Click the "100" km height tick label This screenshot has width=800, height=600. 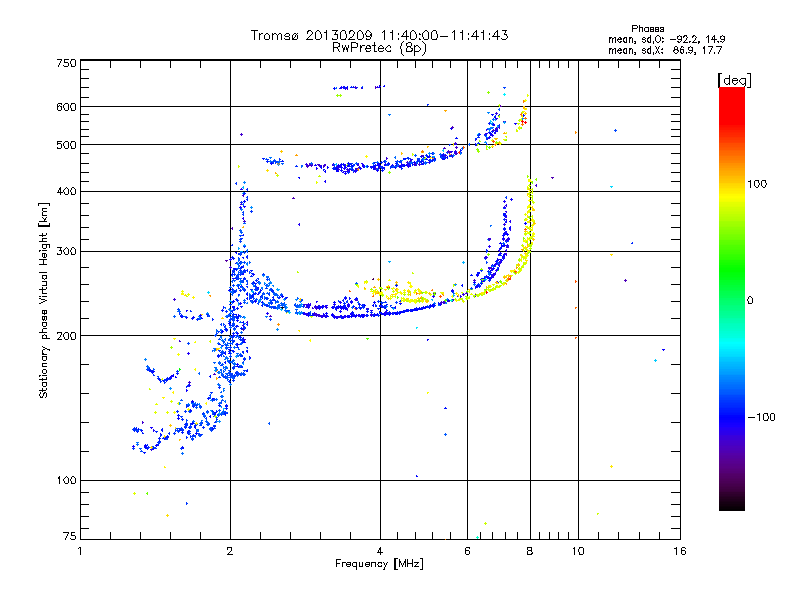click(x=66, y=480)
